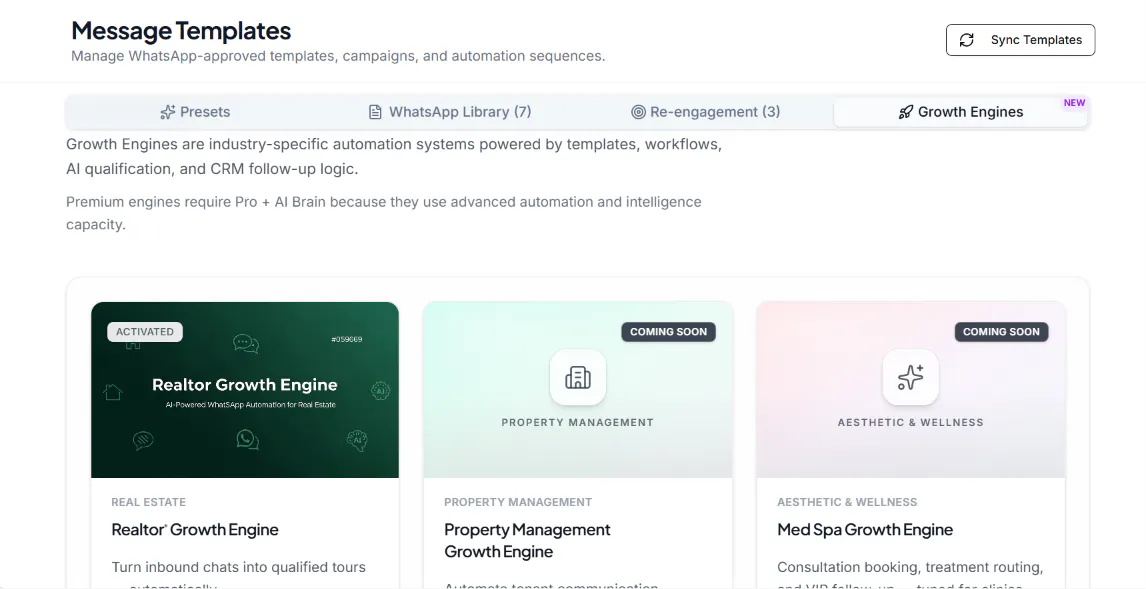The image size is (1146, 589).
Task: Click the AESTHETIC & WELLNESS label under the banner
Action: tap(847, 502)
